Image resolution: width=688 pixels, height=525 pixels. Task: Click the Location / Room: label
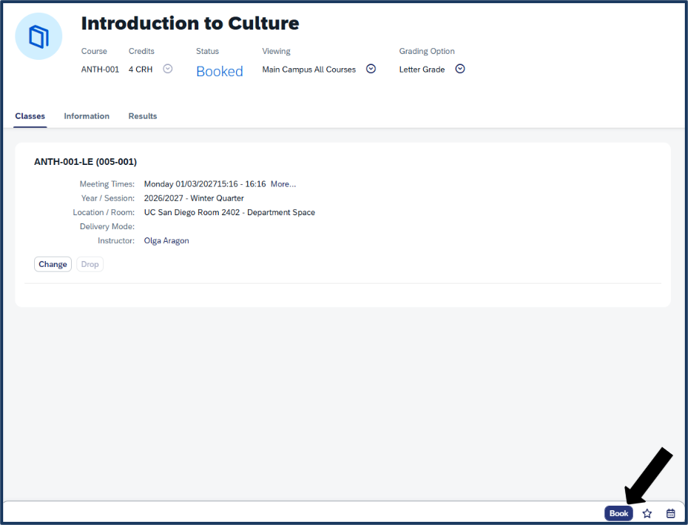[x=104, y=212]
